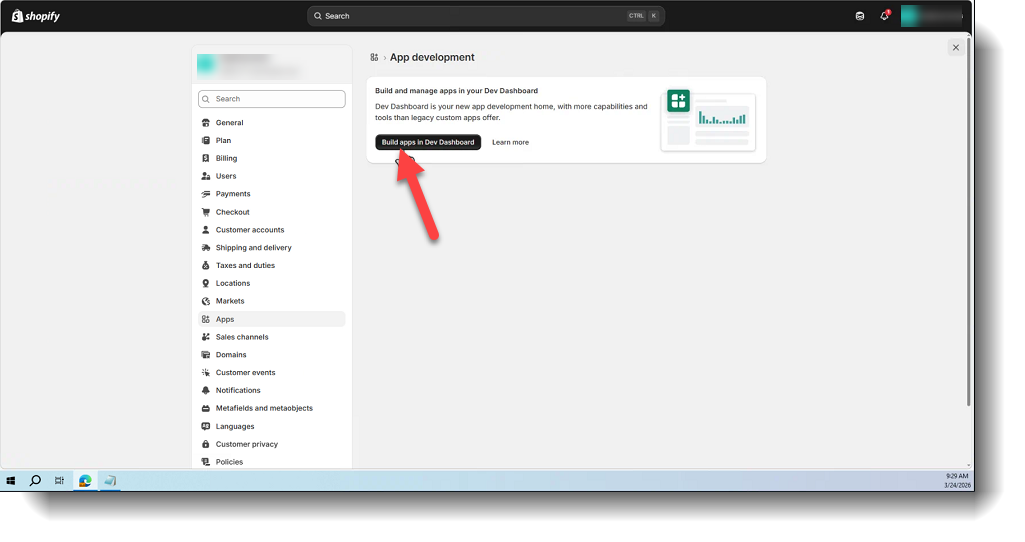
Task: Click the Policies icon
Action: point(206,462)
